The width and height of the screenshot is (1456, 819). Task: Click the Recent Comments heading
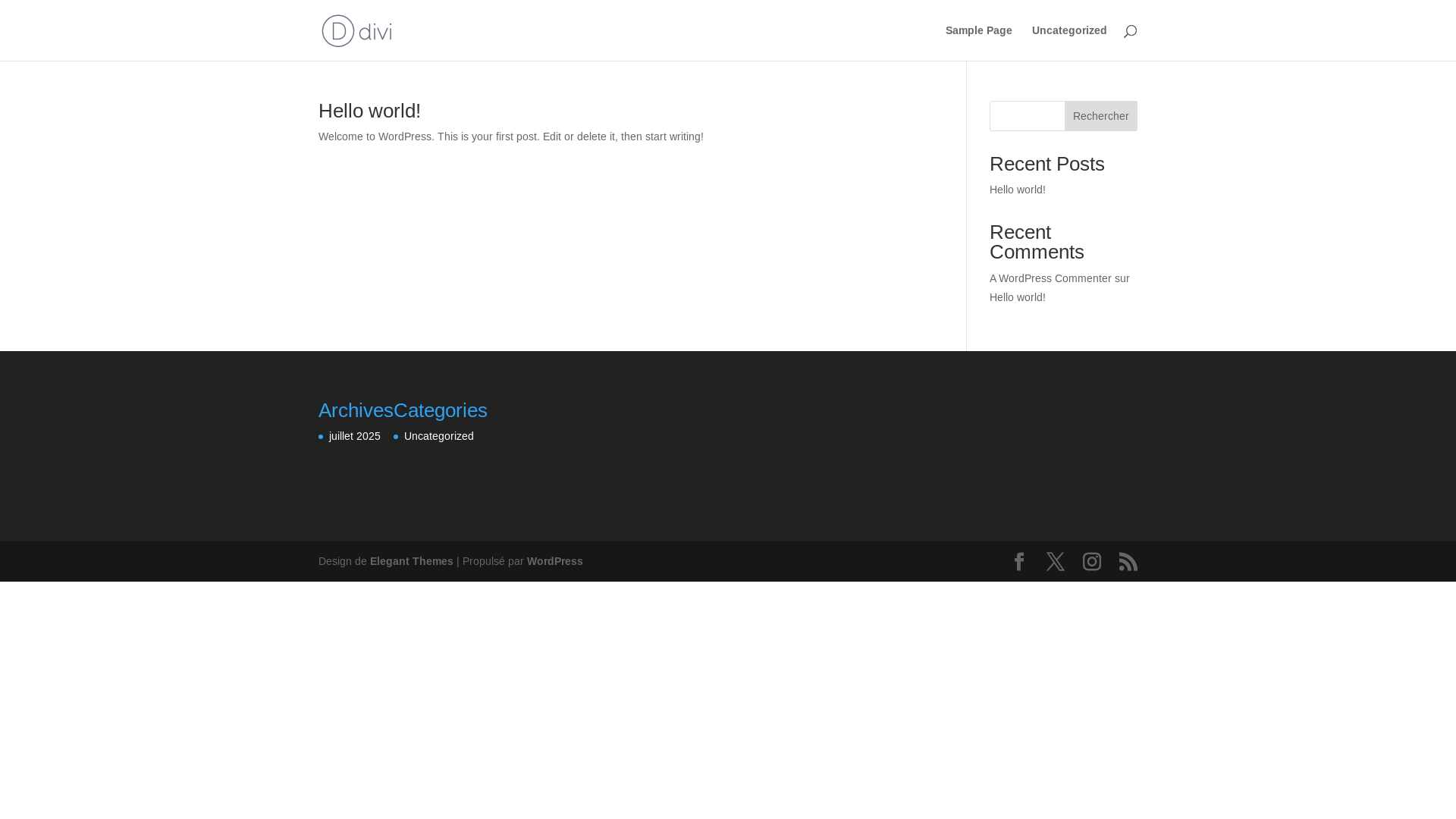click(x=1037, y=242)
